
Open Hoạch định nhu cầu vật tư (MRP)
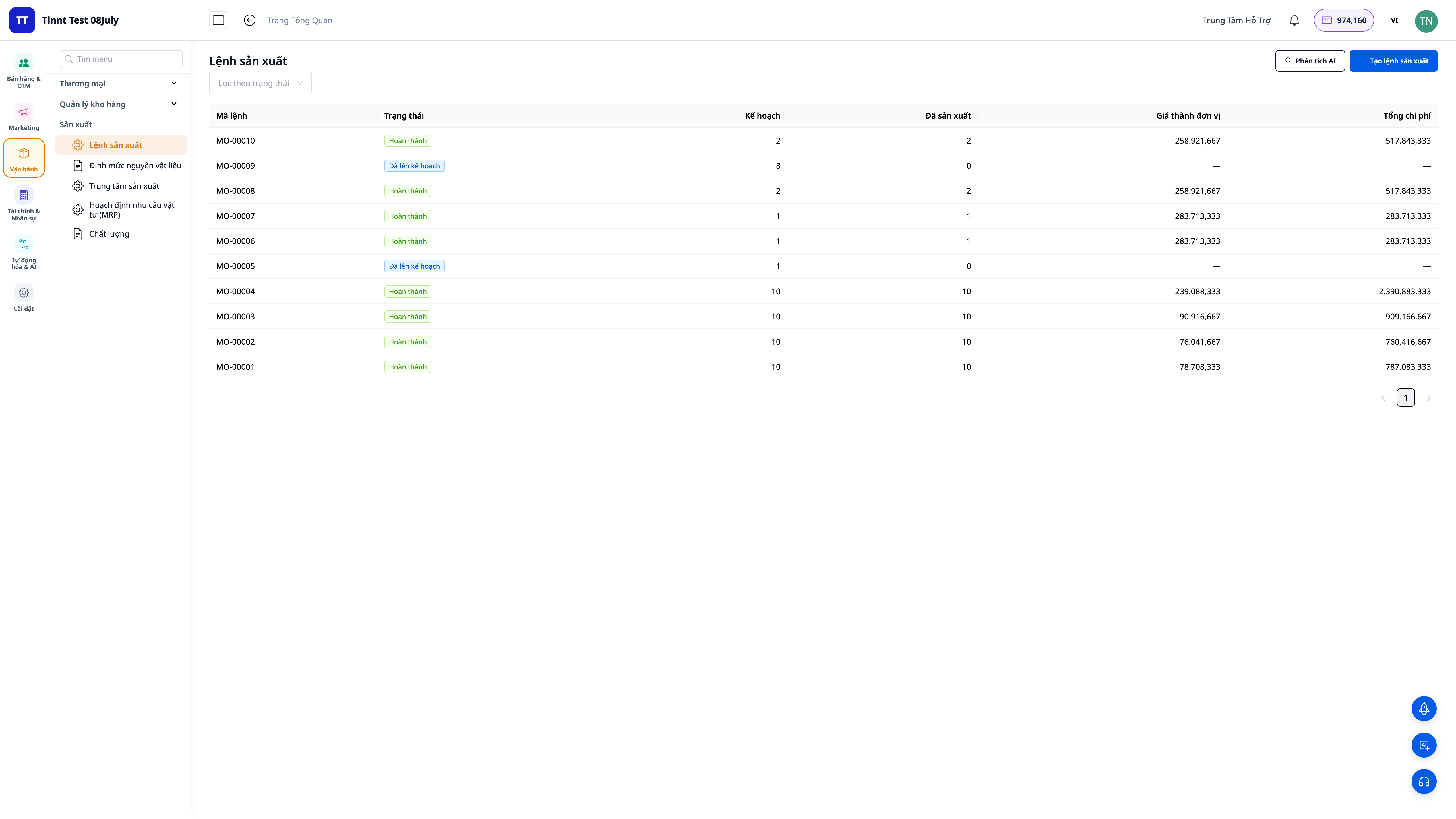[121, 210]
